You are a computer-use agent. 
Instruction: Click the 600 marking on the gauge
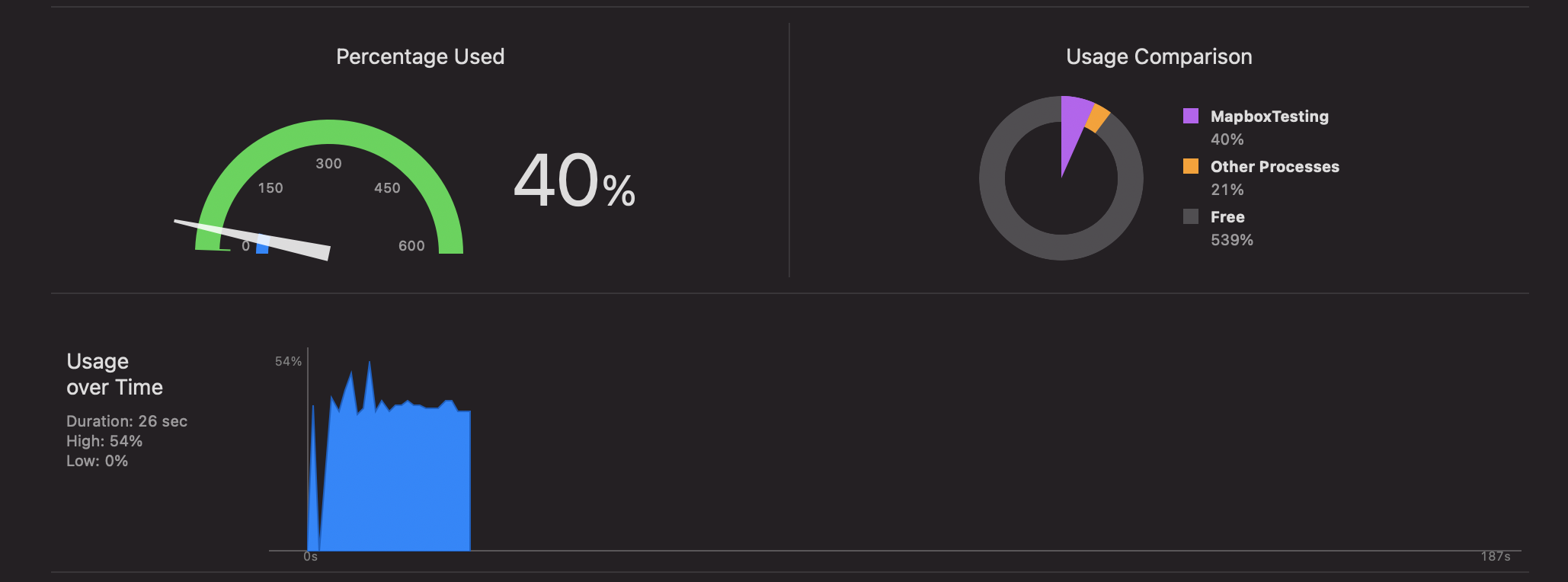tap(411, 245)
